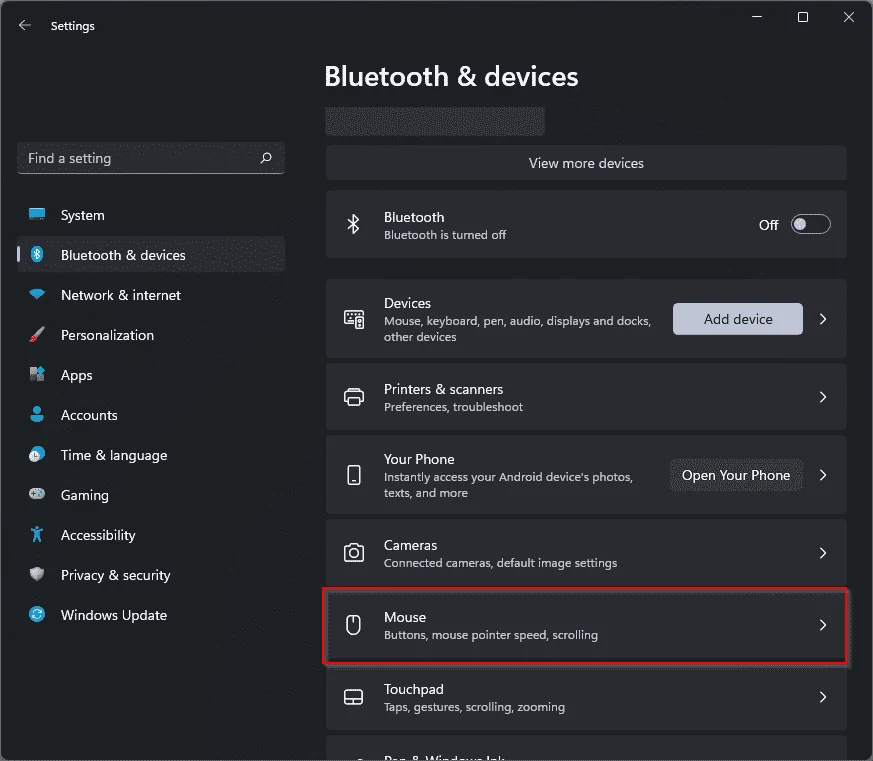Image resolution: width=873 pixels, height=761 pixels.
Task: Go to Time & language
Action: pos(151,455)
